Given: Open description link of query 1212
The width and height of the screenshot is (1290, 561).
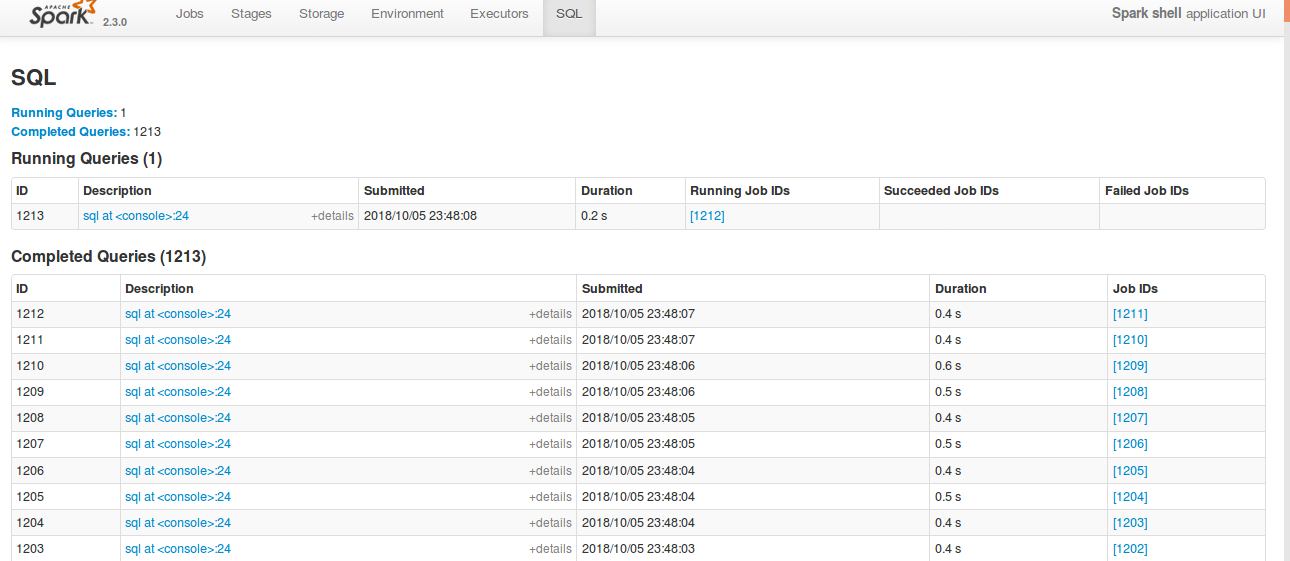Looking at the screenshot, I should [178, 314].
